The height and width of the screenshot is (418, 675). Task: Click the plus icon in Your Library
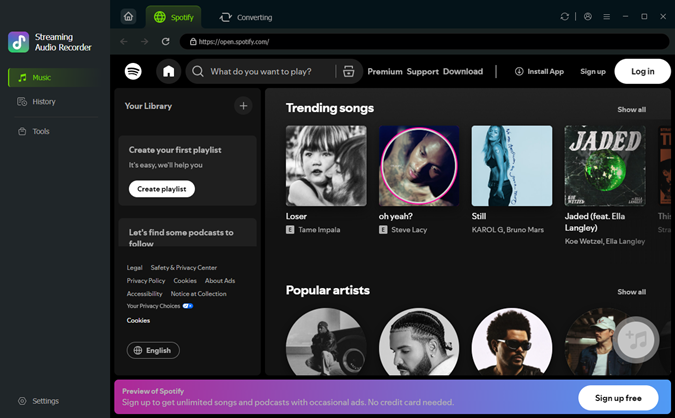(x=243, y=105)
